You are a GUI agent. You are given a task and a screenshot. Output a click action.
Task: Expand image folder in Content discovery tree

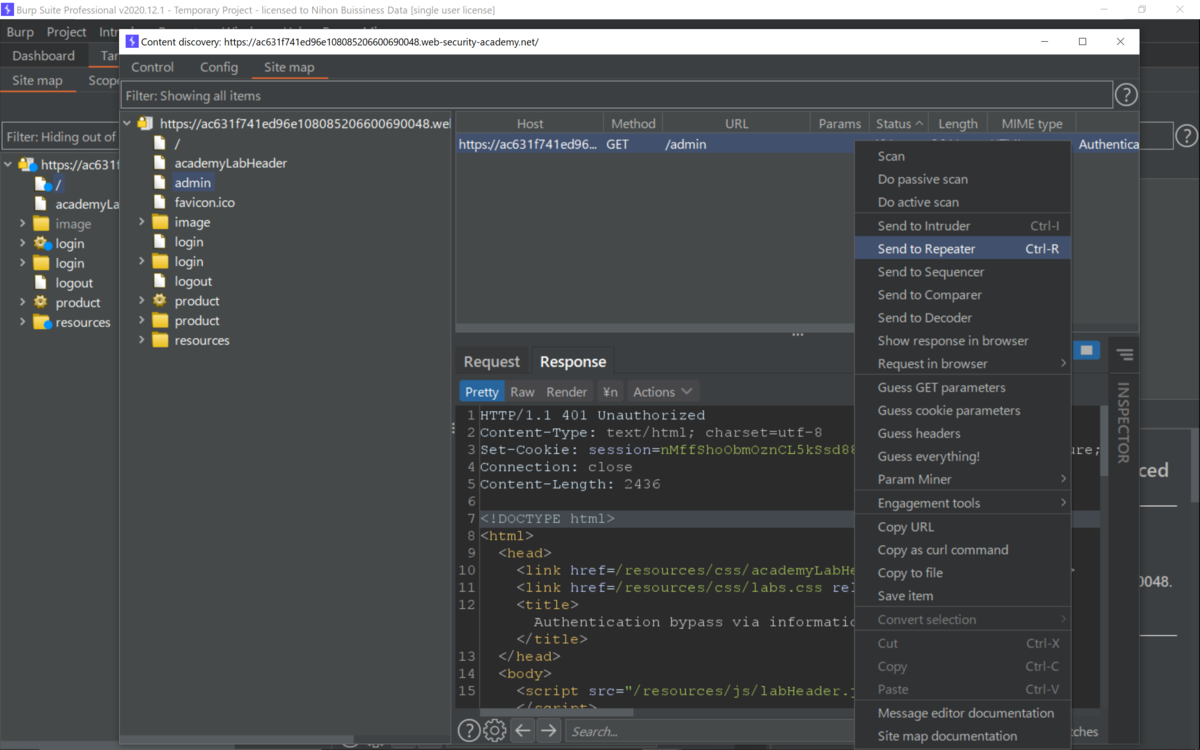[x=141, y=222]
